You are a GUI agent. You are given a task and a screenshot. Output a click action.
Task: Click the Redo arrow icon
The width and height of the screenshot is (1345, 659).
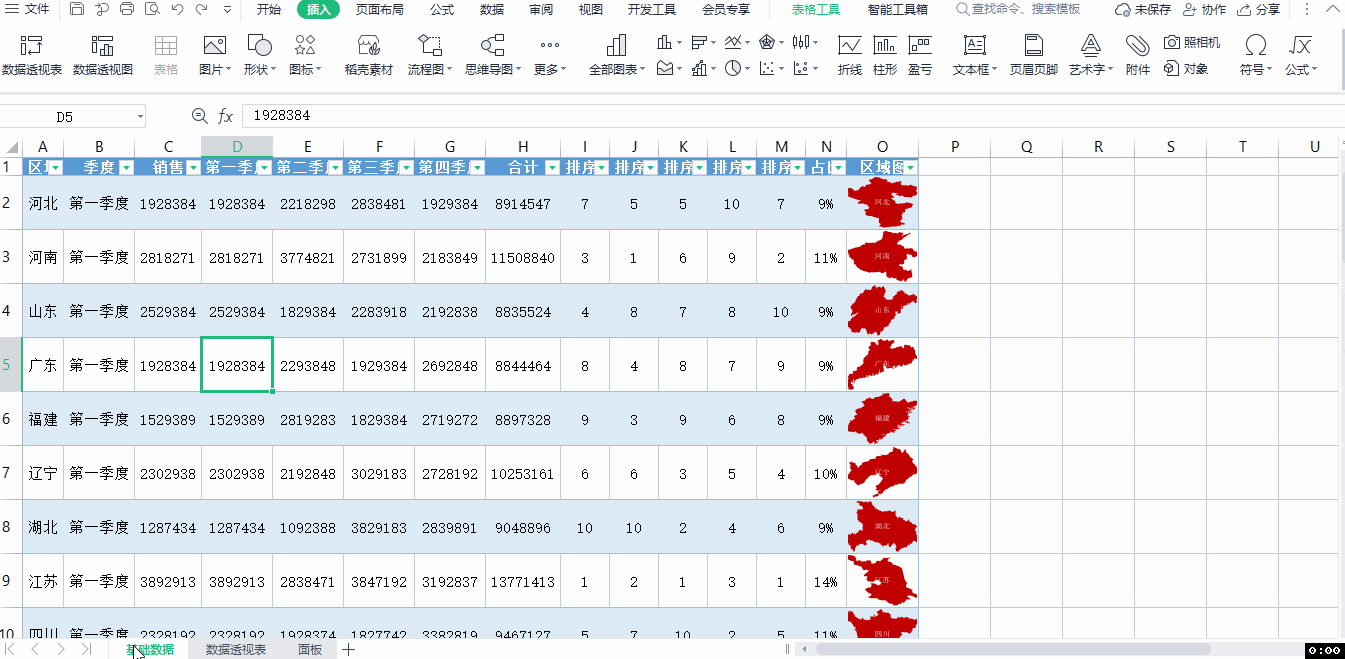[x=201, y=10]
